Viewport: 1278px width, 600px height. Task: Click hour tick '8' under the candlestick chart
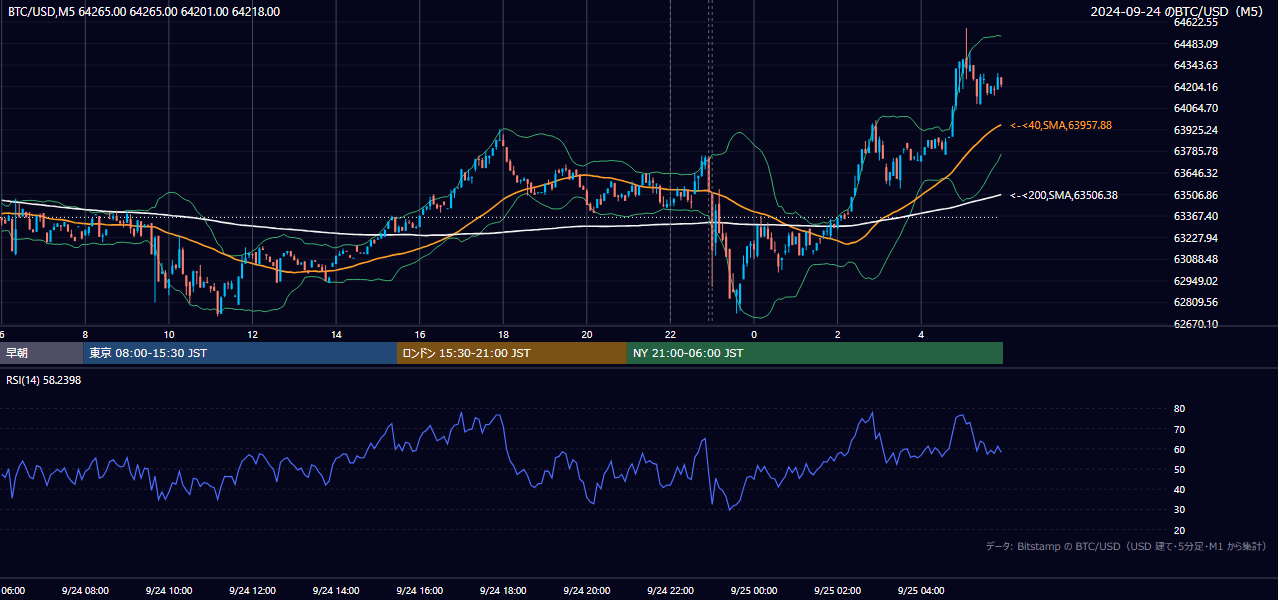(x=85, y=335)
